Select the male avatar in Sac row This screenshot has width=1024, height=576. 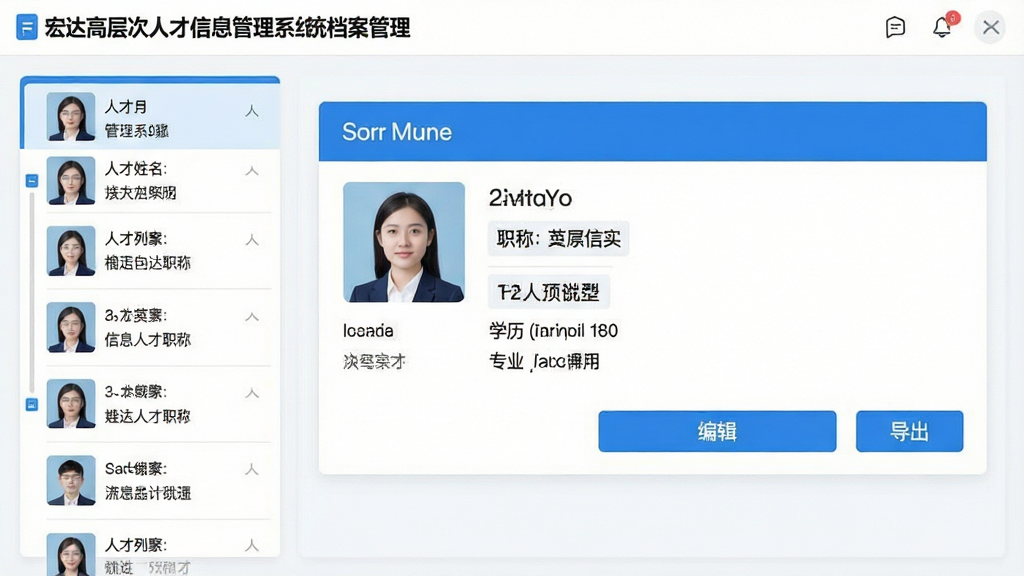(x=71, y=481)
